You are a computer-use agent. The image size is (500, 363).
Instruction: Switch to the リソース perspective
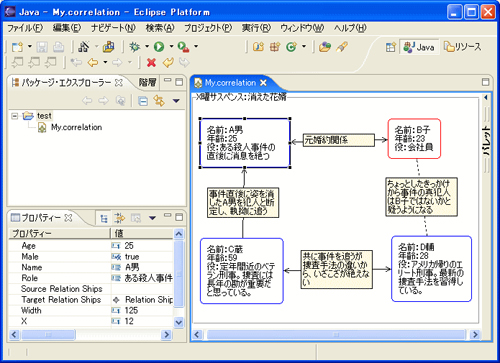coord(463,47)
